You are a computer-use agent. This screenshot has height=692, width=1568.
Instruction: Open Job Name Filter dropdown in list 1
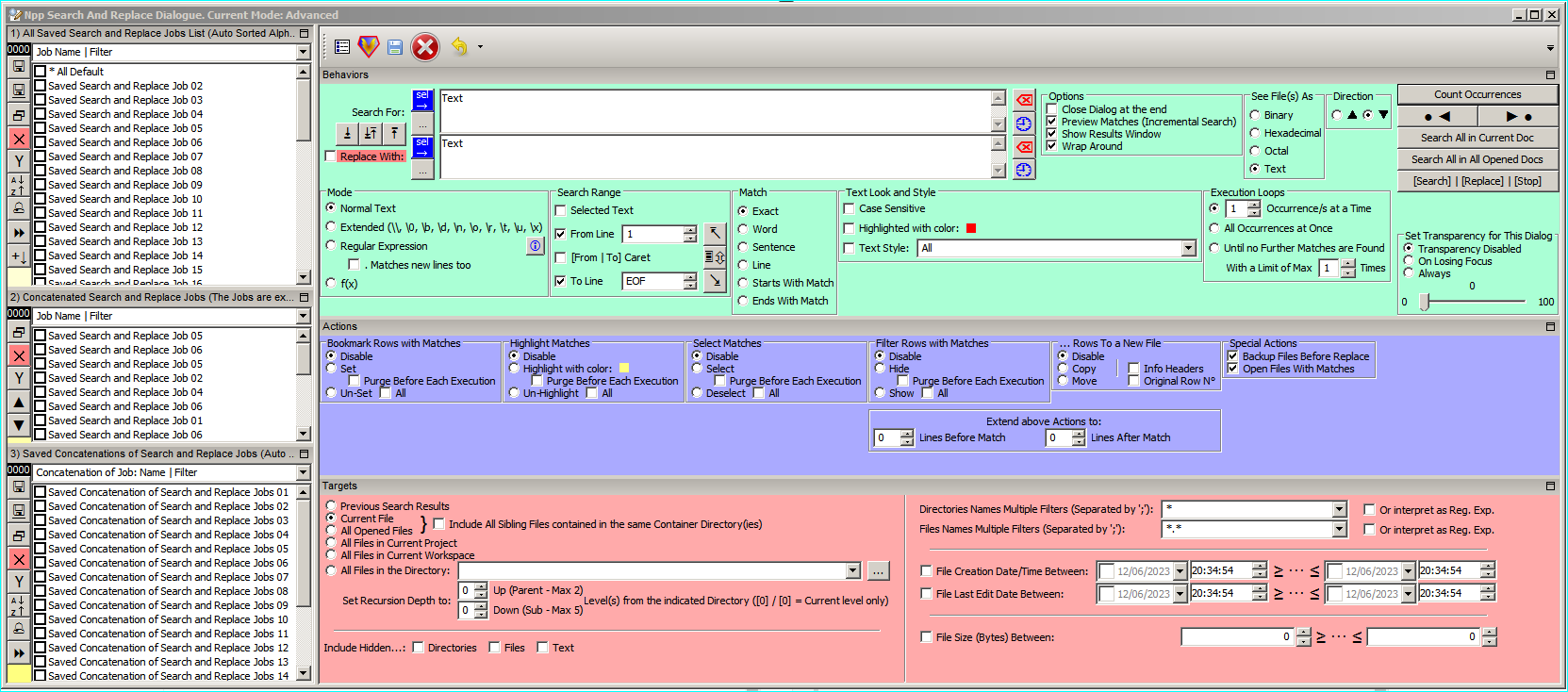pyautogui.click(x=304, y=52)
